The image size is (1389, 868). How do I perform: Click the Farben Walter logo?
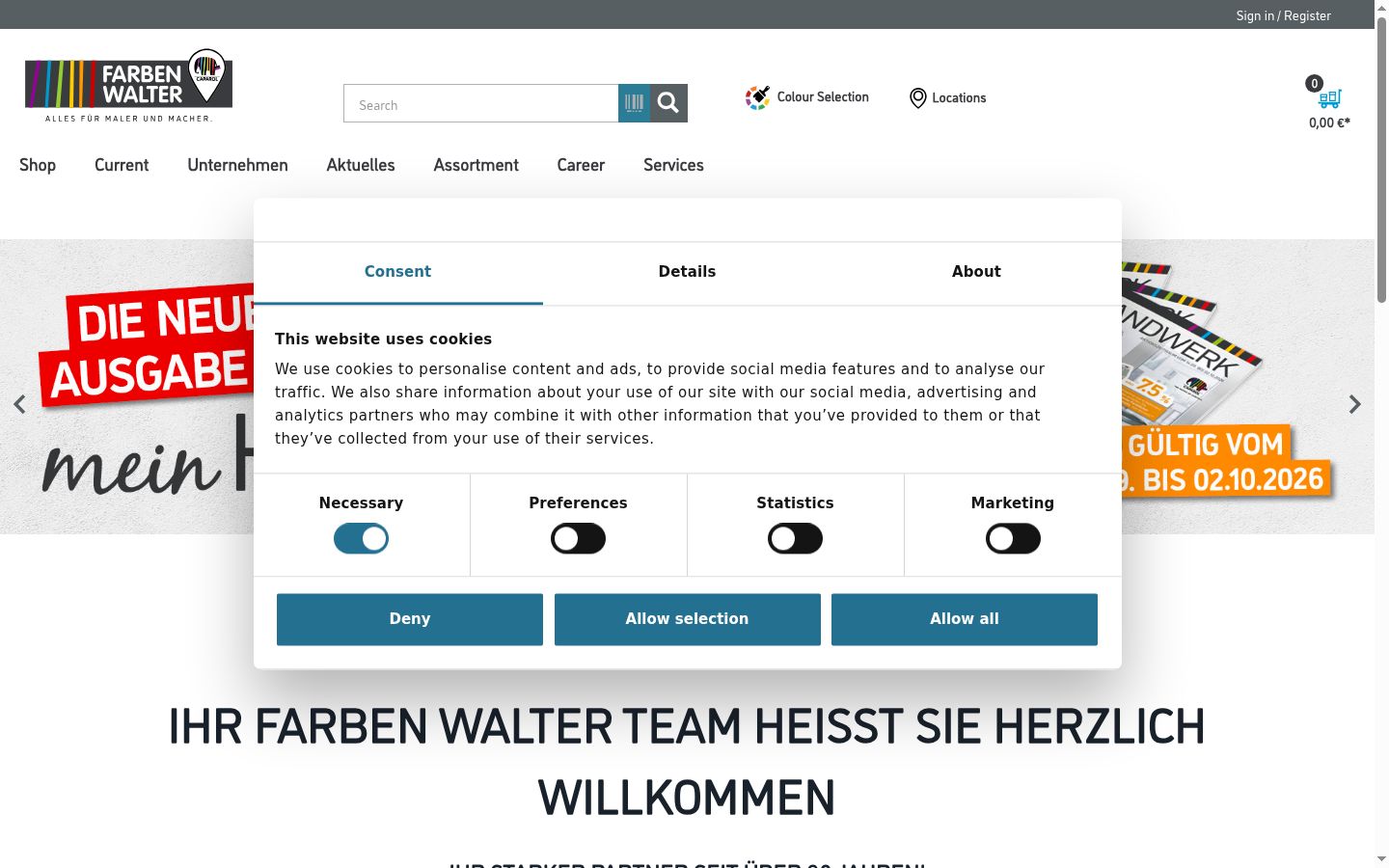[128, 85]
